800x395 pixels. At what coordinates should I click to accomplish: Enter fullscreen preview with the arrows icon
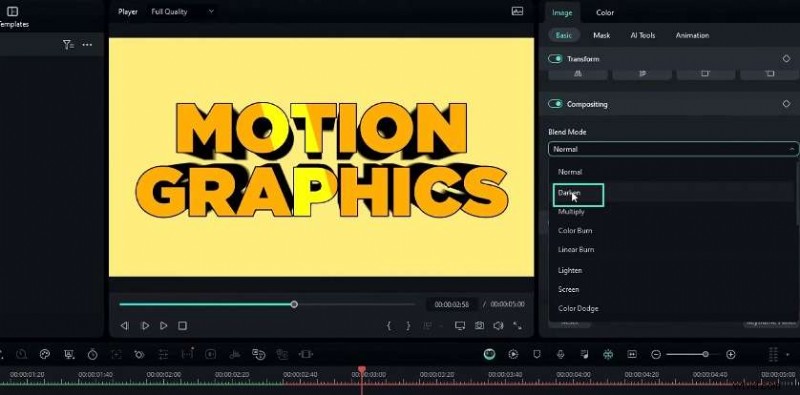[x=517, y=326]
